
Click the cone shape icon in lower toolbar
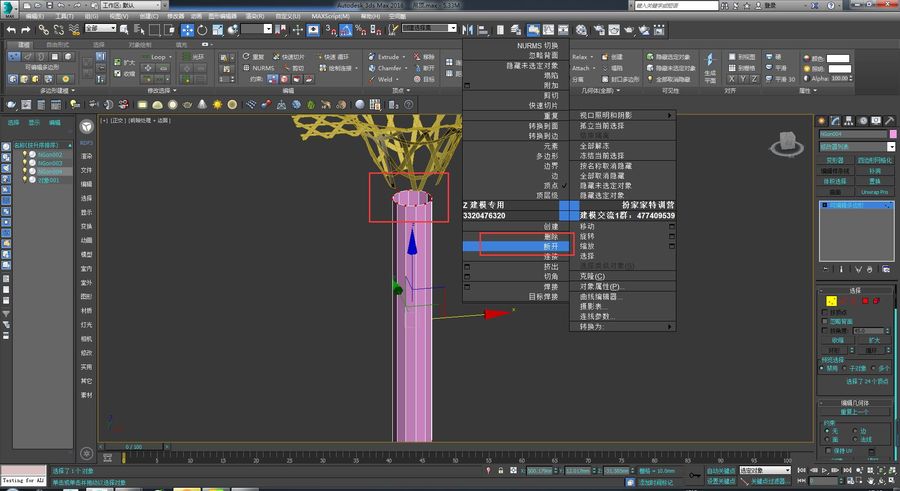[202, 105]
